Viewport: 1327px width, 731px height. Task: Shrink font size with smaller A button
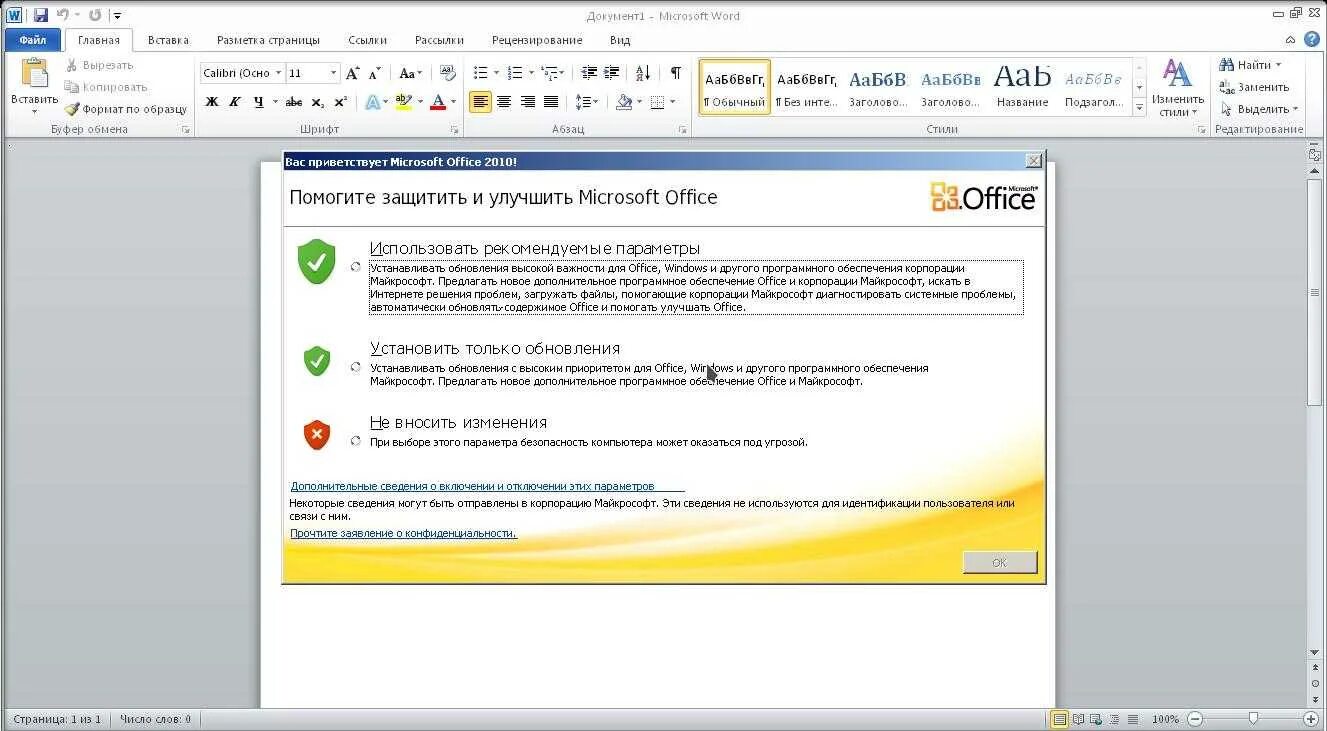coord(374,73)
